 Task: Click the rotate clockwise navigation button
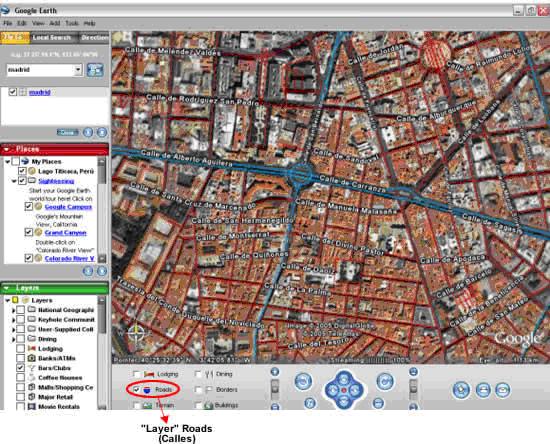point(385,381)
